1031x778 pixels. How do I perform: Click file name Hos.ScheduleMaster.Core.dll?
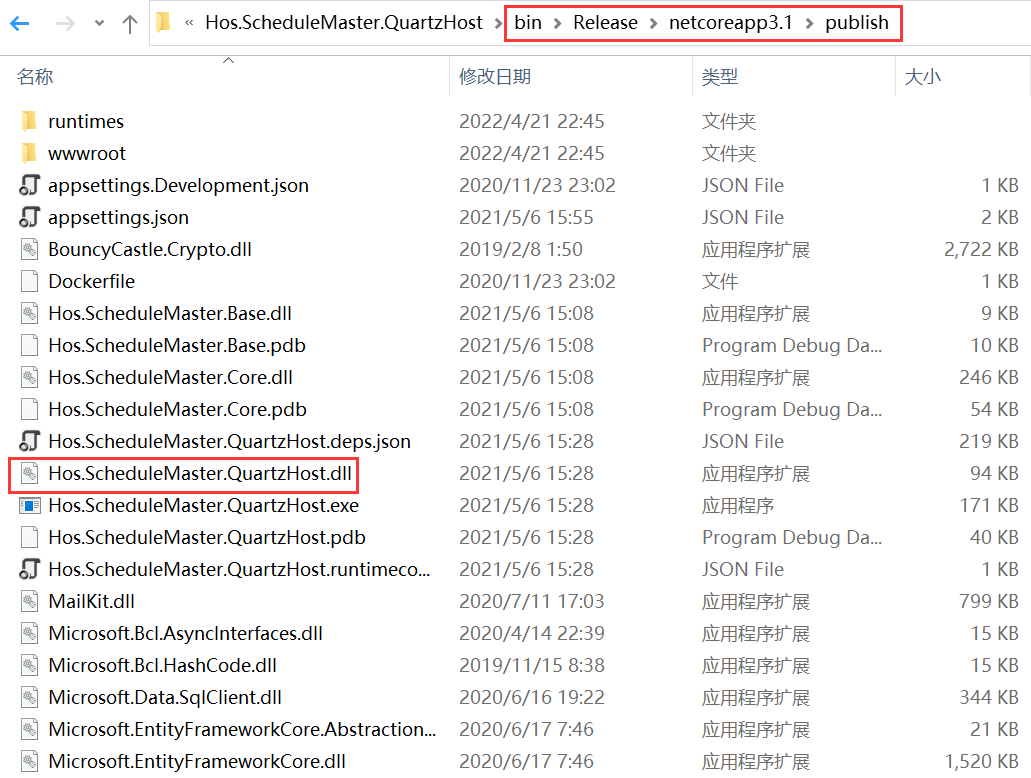(x=170, y=377)
